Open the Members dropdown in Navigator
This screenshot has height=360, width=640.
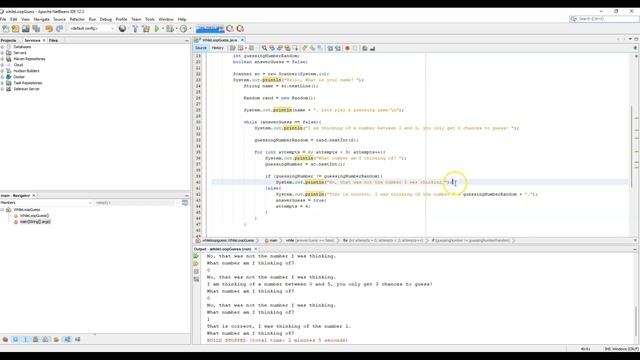click(47, 202)
